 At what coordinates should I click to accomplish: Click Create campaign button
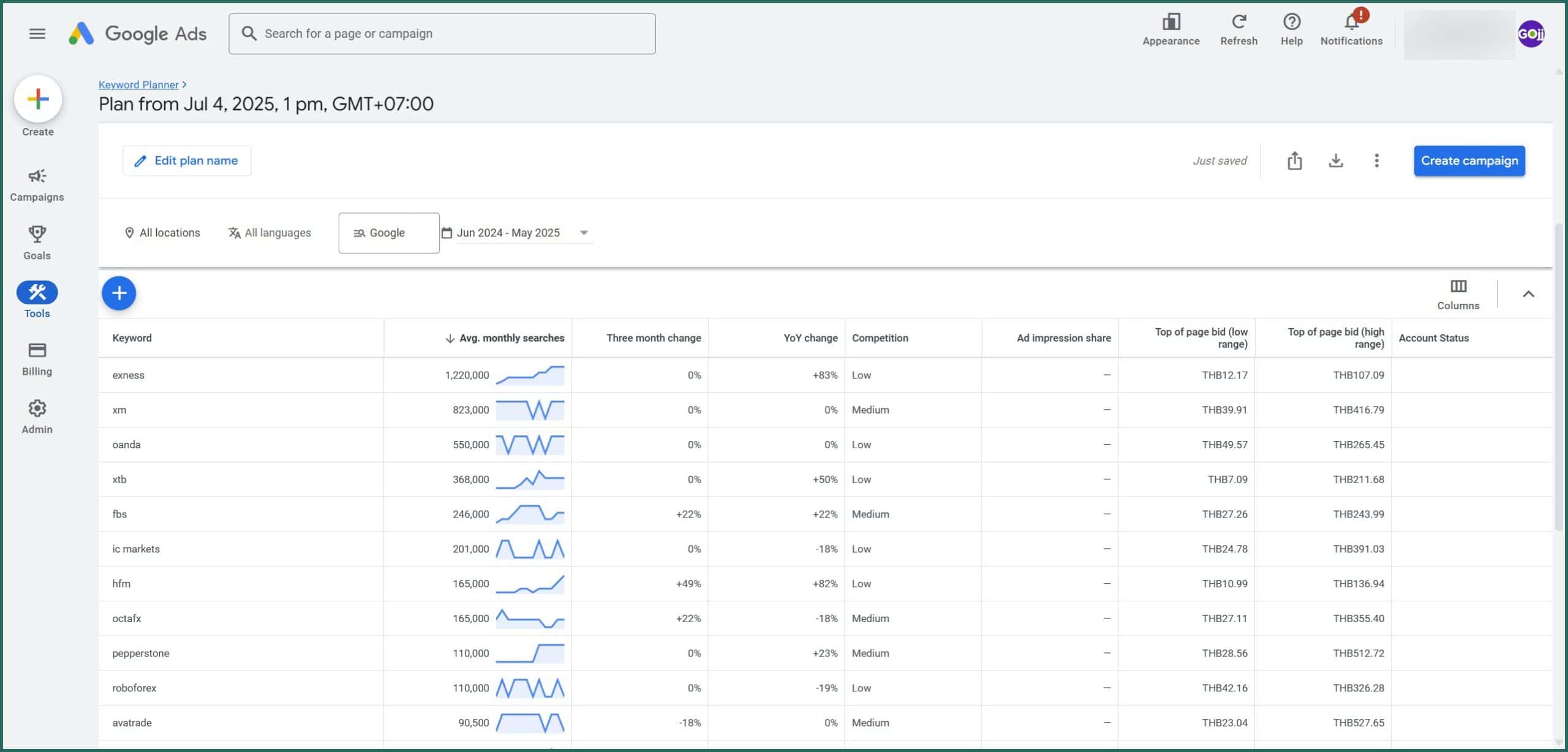tap(1469, 160)
